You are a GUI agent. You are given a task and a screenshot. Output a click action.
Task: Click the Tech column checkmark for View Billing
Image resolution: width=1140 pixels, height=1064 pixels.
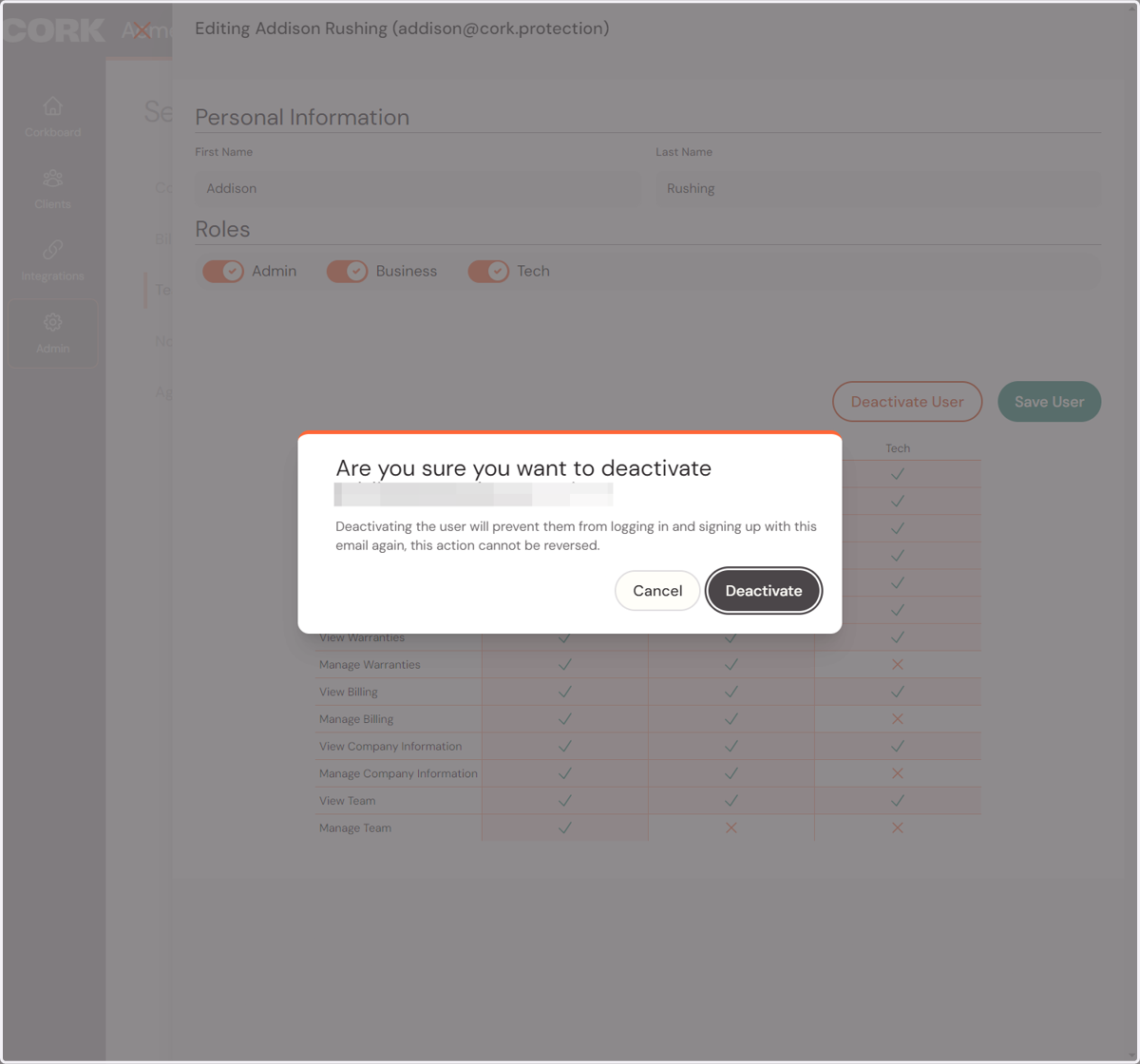(898, 692)
